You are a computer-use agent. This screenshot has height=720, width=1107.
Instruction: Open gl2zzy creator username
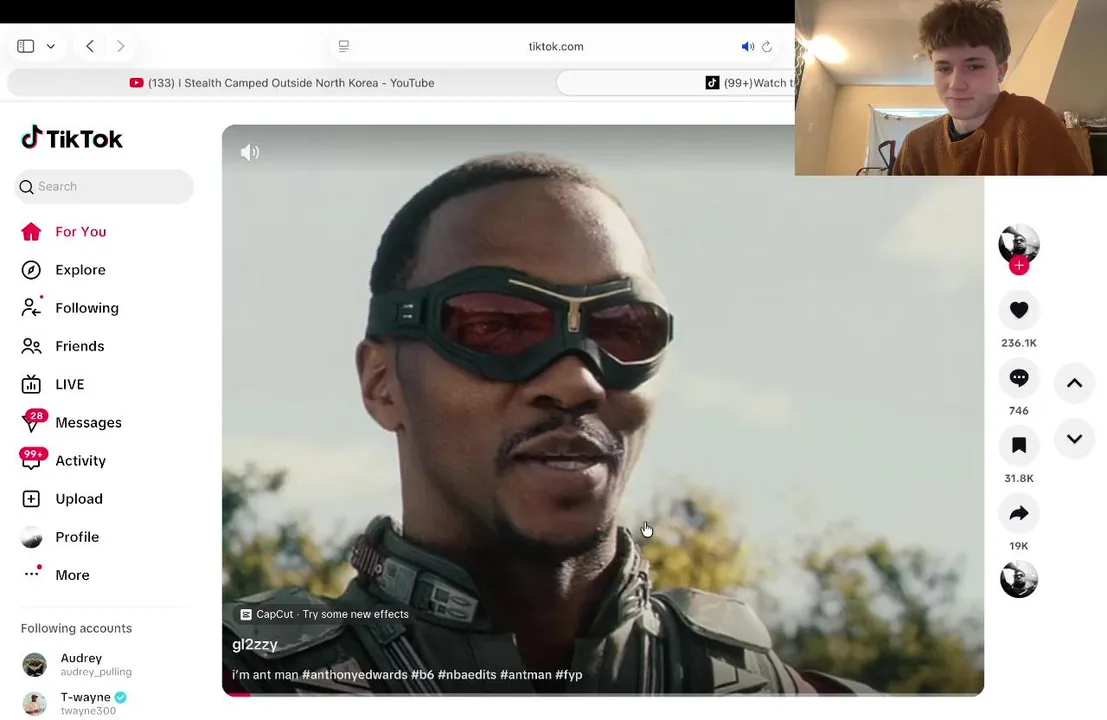tap(255, 644)
